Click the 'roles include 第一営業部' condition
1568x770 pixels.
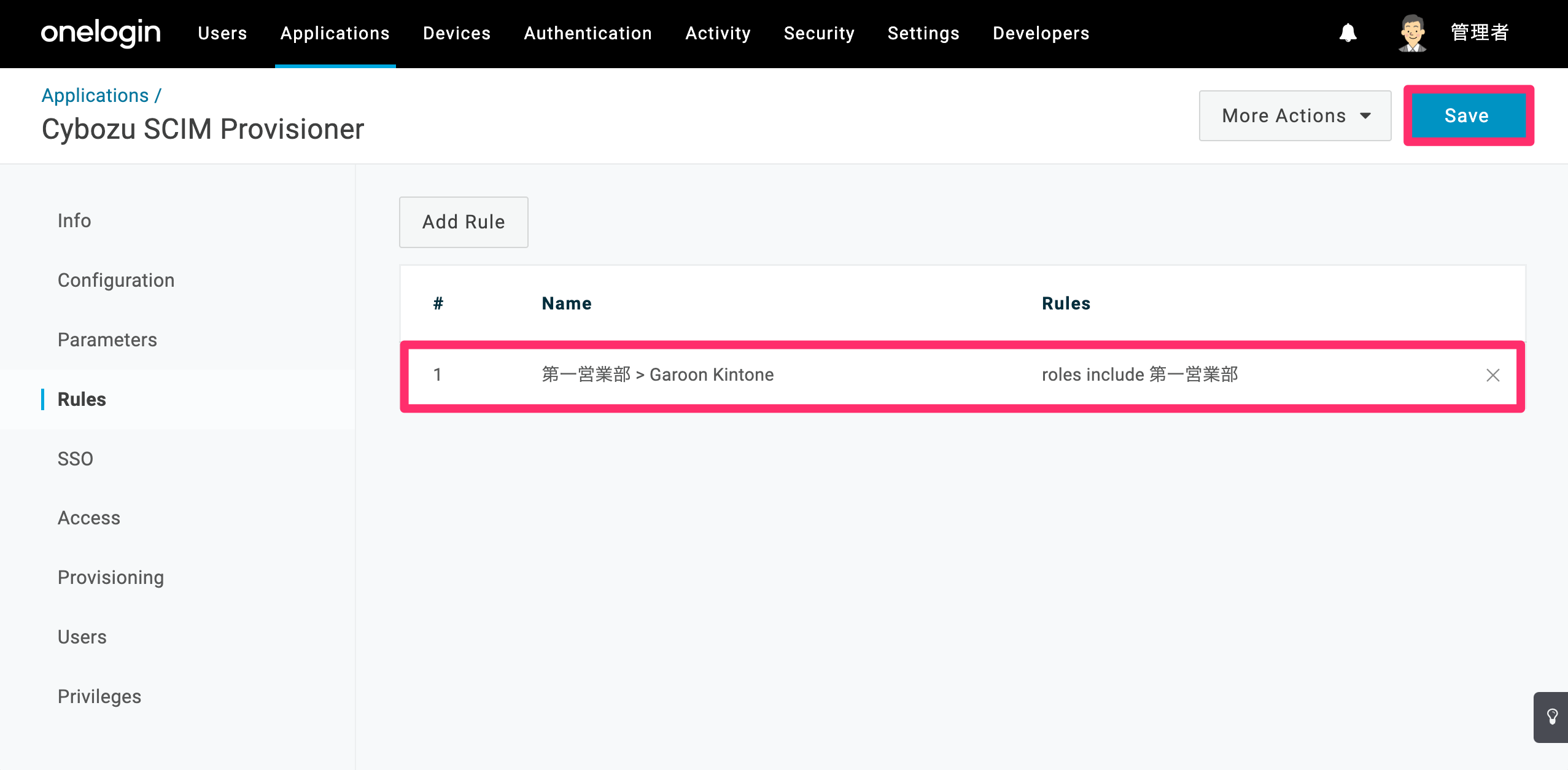(x=1139, y=375)
